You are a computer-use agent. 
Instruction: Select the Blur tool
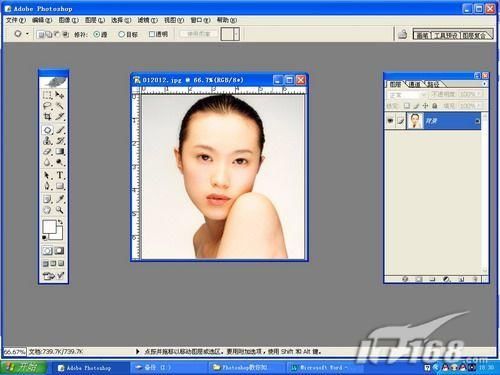click(48, 162)
